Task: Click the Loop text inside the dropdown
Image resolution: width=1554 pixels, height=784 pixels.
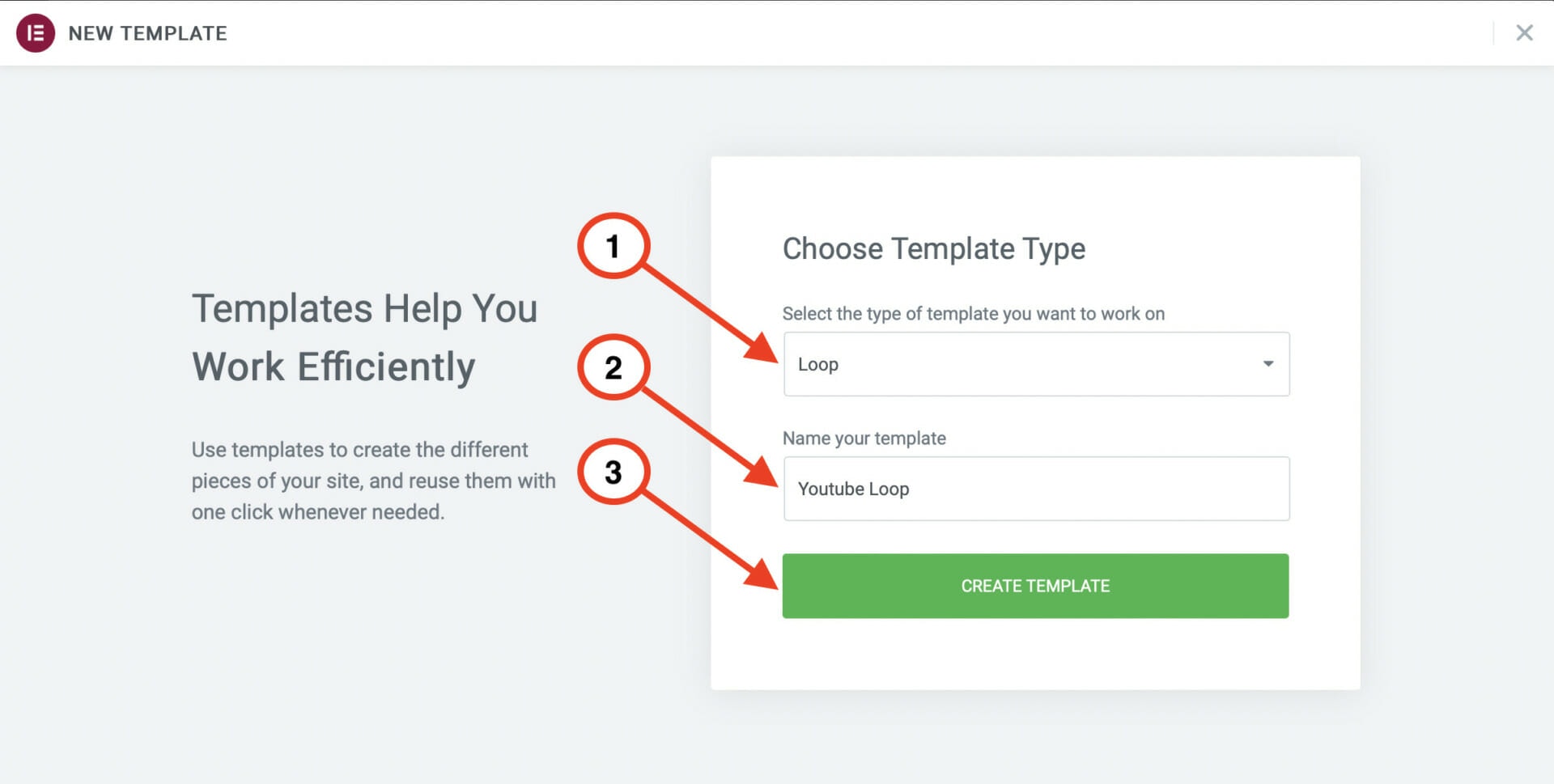Action: 817,365
